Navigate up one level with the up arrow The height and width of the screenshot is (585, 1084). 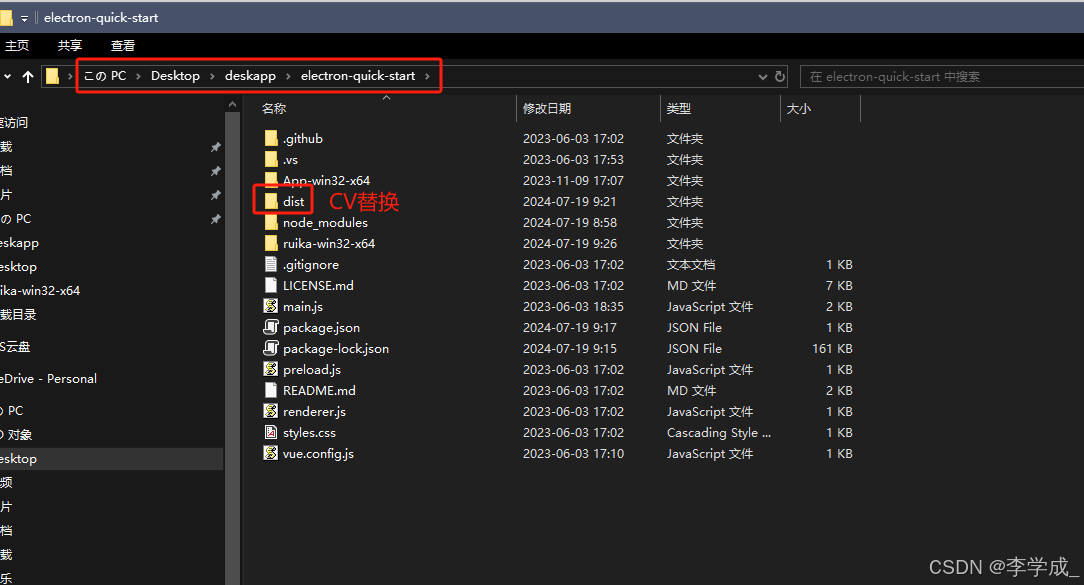coord(27,76)
